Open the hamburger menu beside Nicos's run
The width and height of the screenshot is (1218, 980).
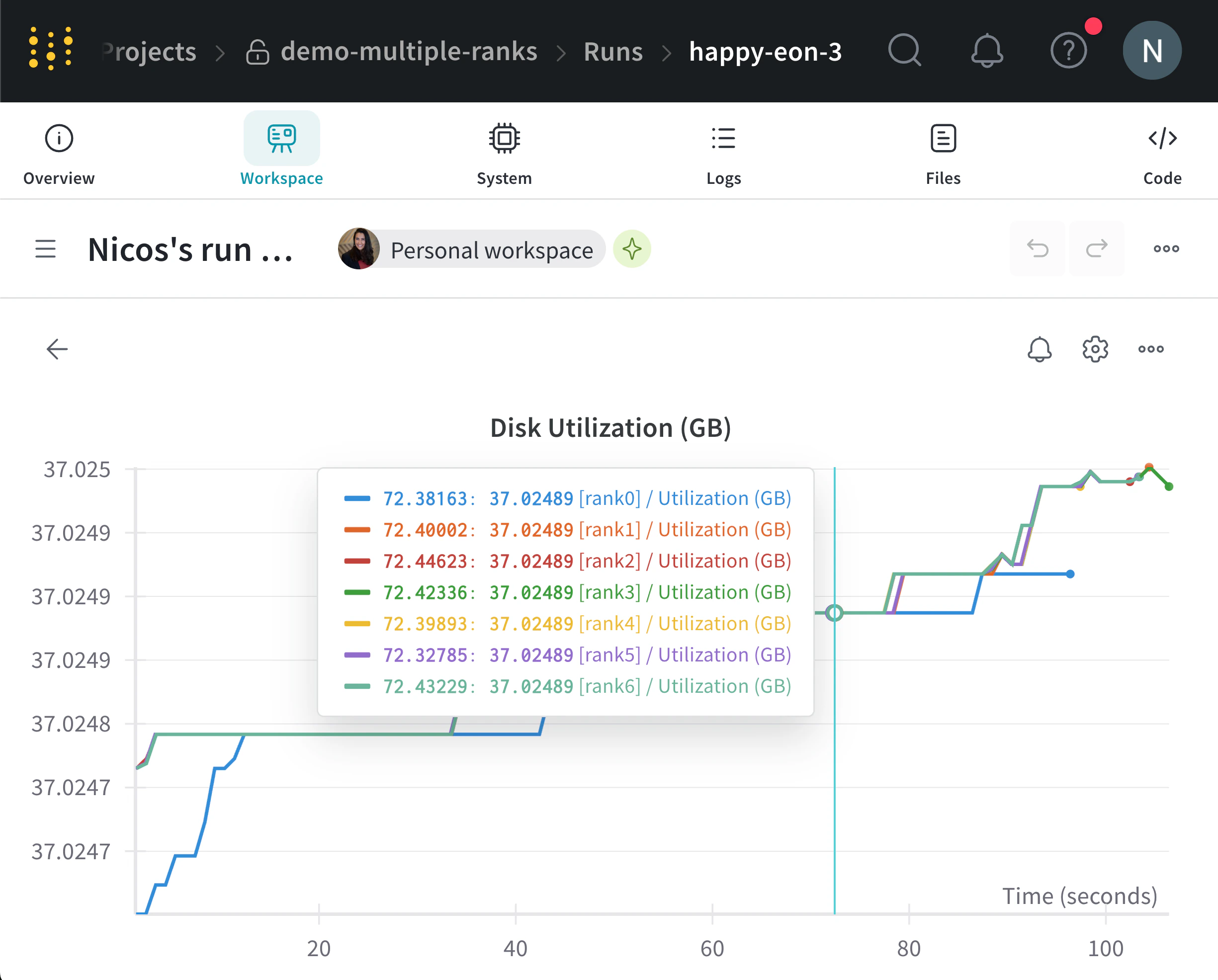(x=46, y=249)
